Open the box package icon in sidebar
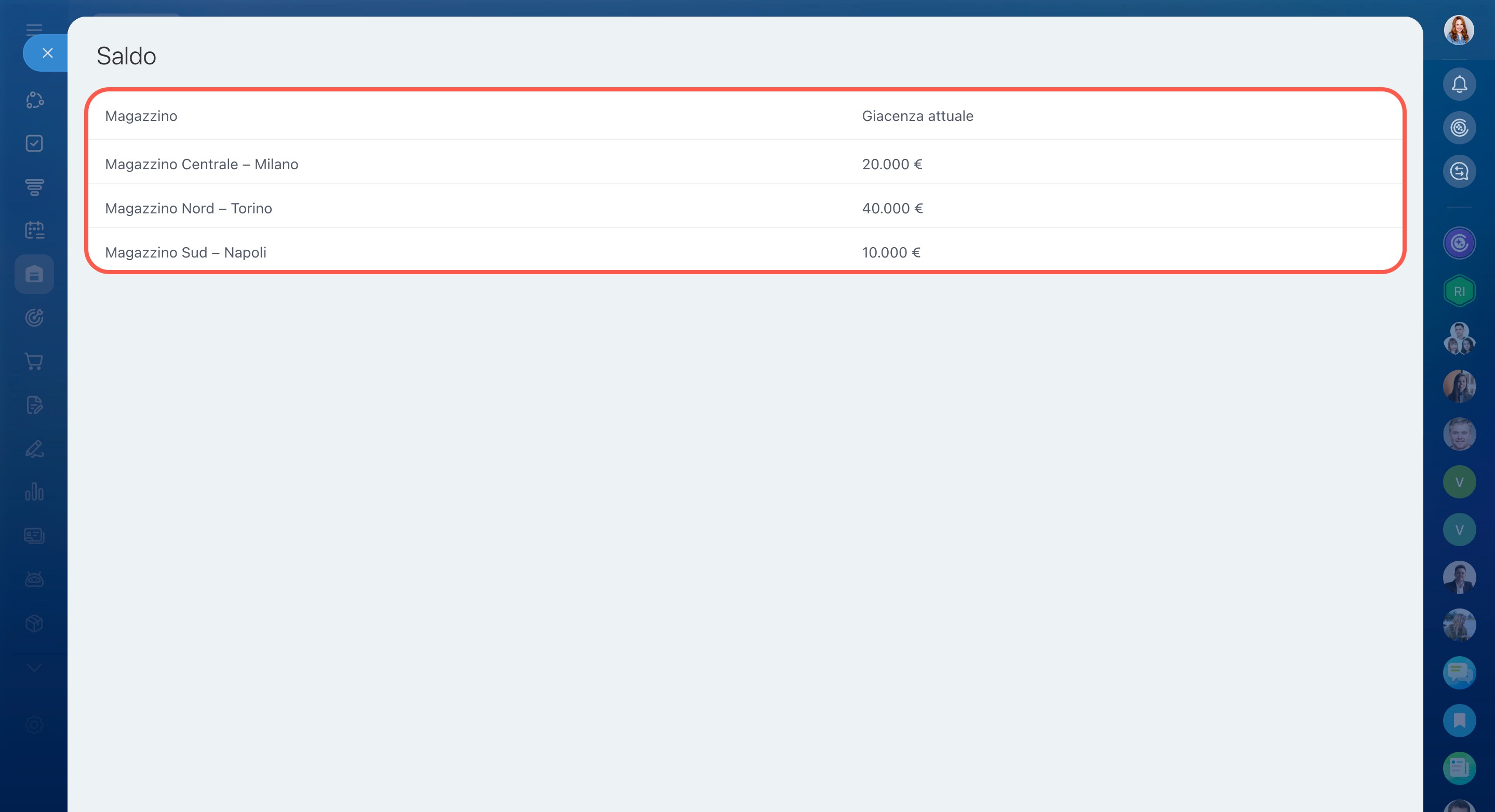Viewport: 1495px width, 812px height. (x=34, y=624)
